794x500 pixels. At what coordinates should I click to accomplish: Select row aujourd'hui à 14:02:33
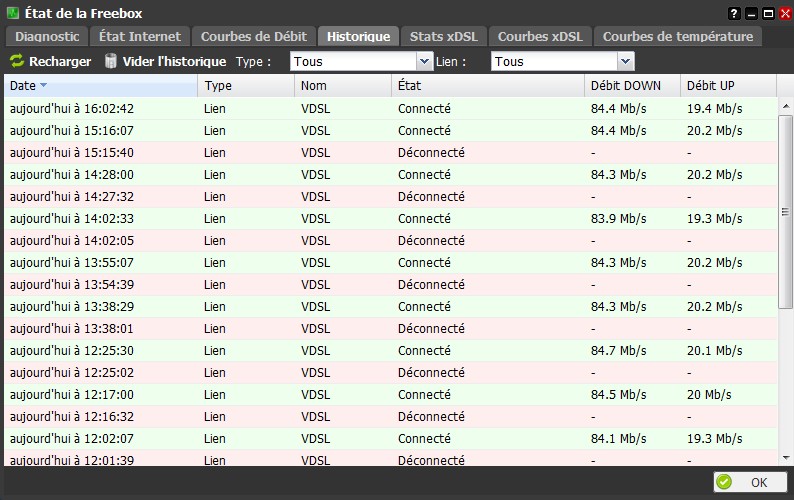[390, 219]
